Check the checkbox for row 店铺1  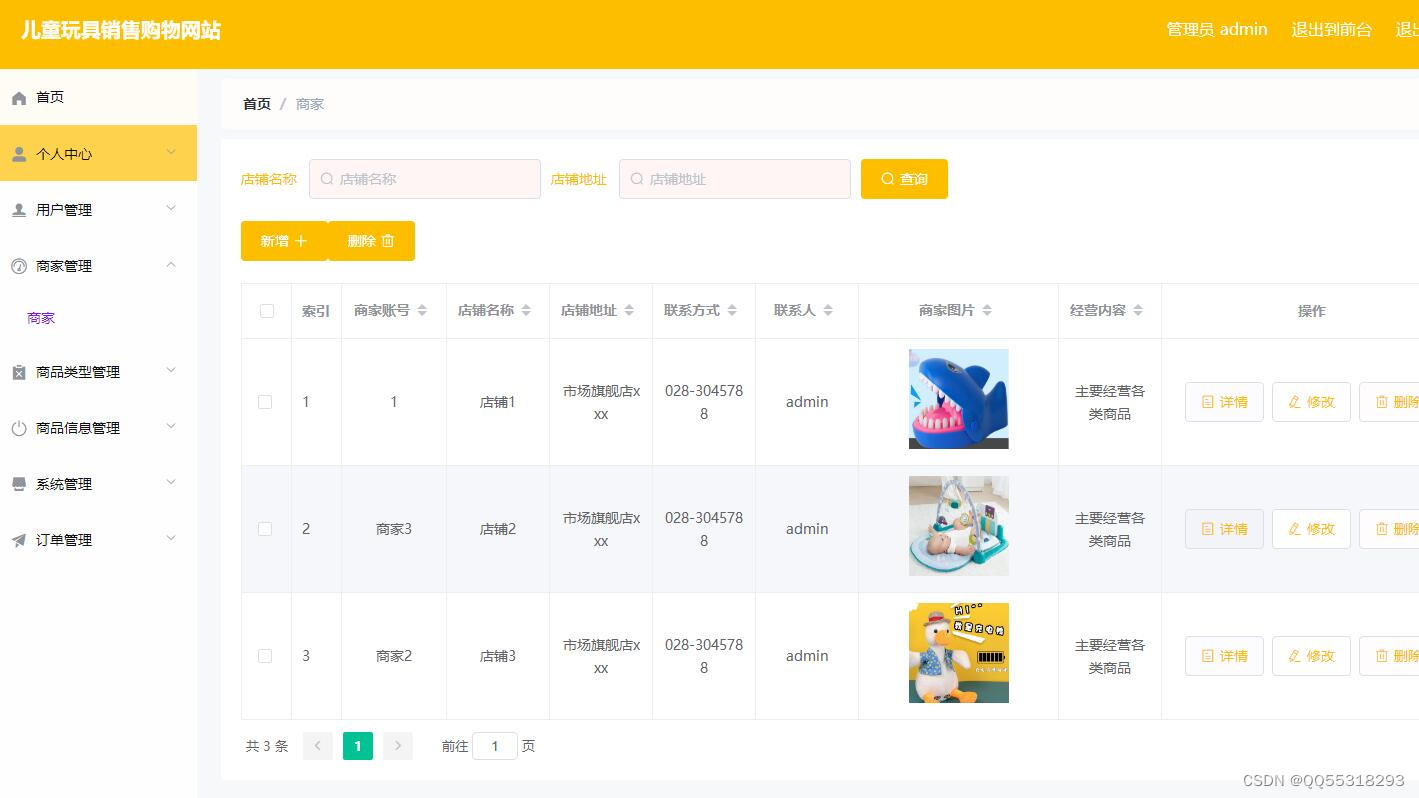(x=265, y=402)
